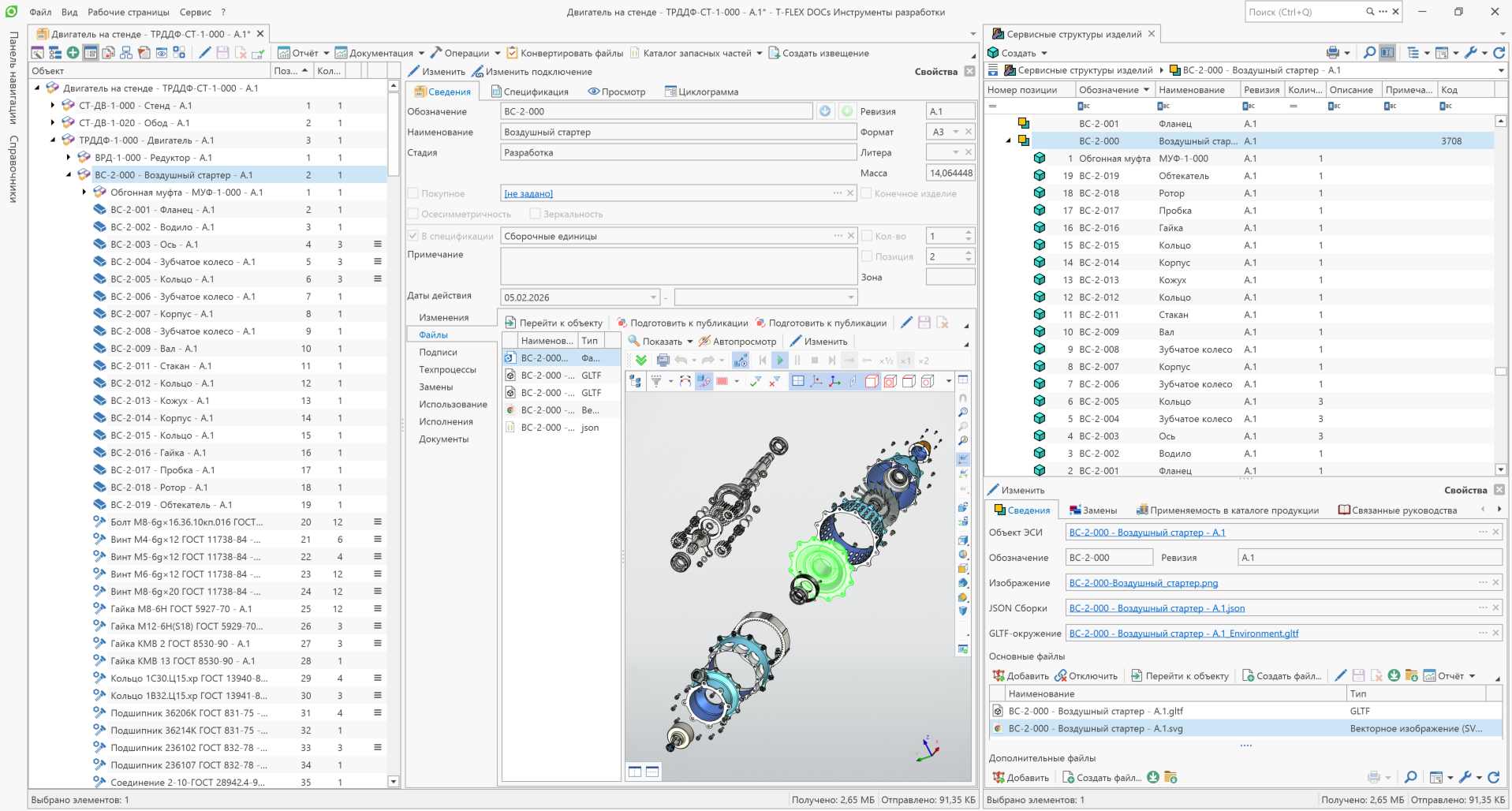Switch to the Спецификация tab
This screenshot has height=811, width=1512.
[x=529, y=92]
